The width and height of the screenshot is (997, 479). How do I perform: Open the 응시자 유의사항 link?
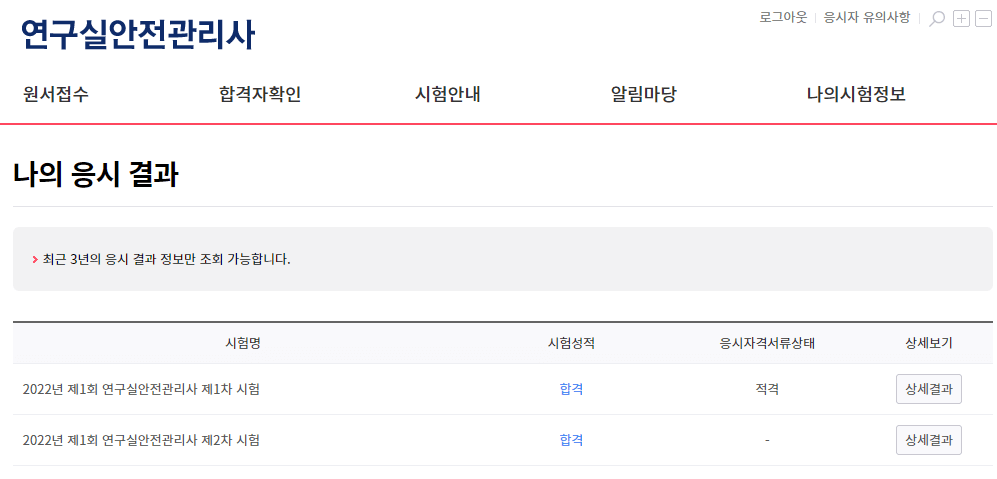click(867, 17)
